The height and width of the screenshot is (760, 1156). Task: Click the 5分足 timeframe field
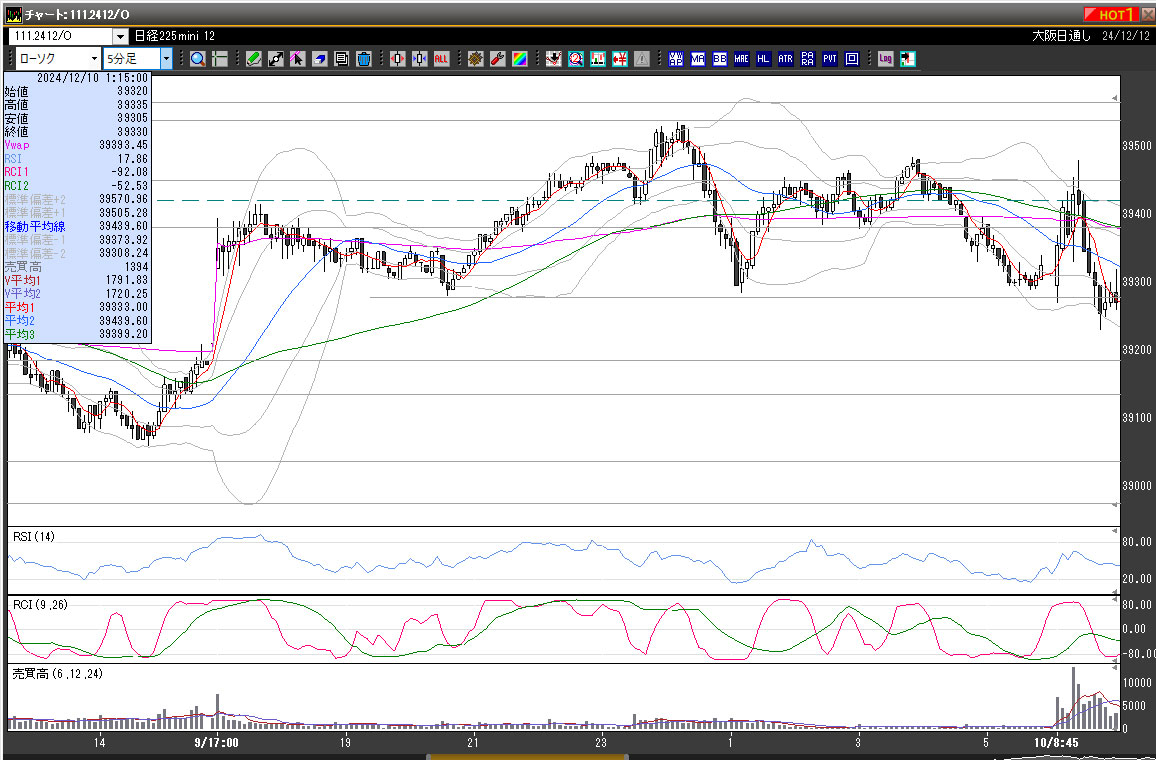131,59
